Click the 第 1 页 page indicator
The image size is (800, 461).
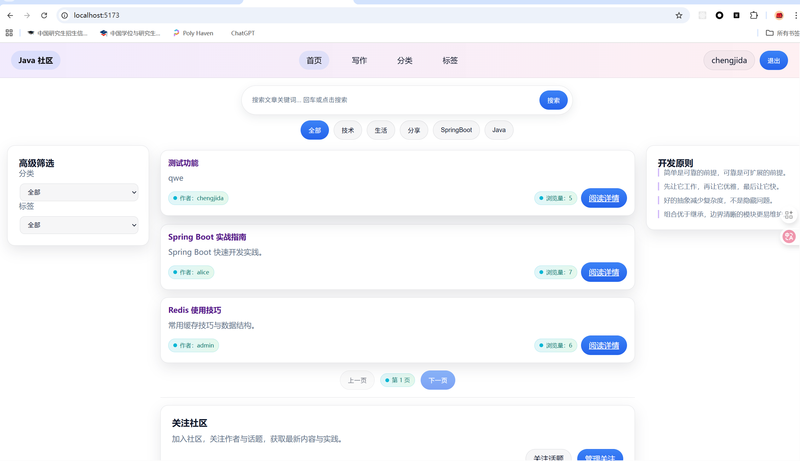pyautogui.click(x=397, y=380)
